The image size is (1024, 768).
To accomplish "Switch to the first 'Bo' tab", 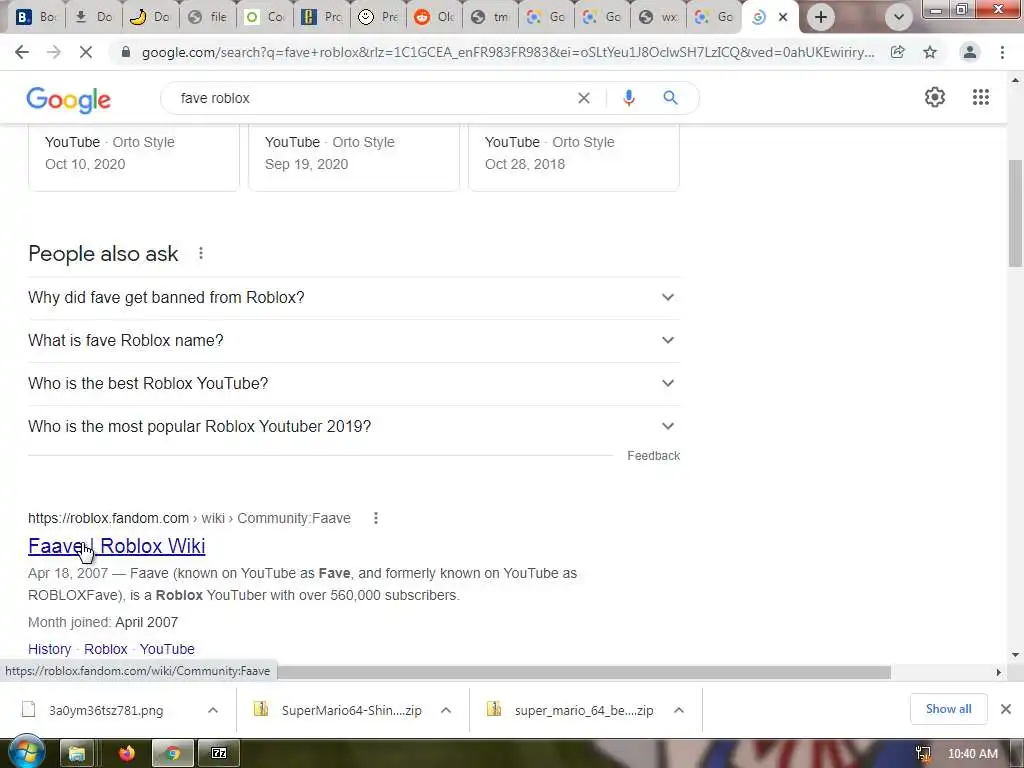I will pyautogui.click(x=35, y=18).
